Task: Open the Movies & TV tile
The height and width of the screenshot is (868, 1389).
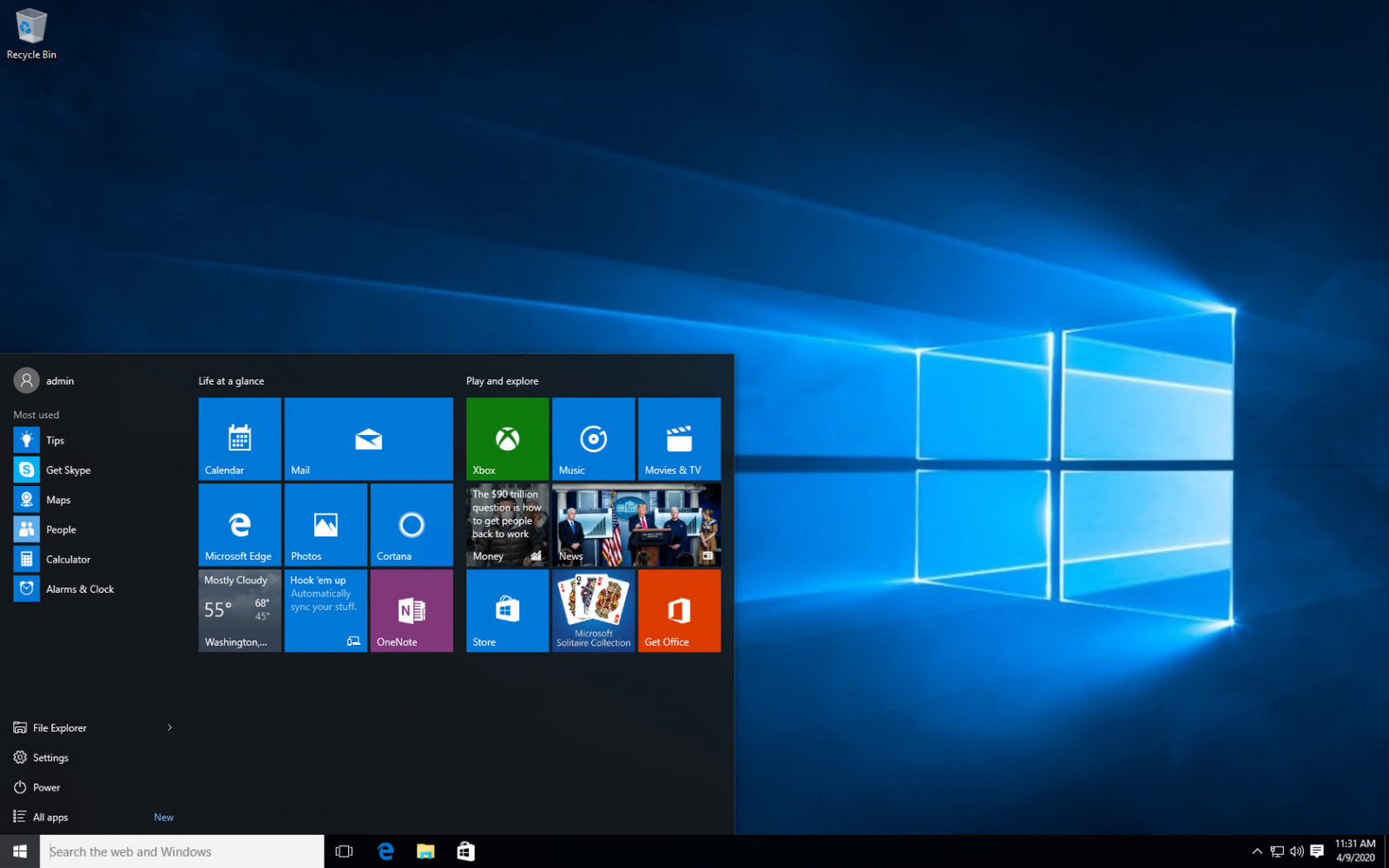Action: [679, 438]
